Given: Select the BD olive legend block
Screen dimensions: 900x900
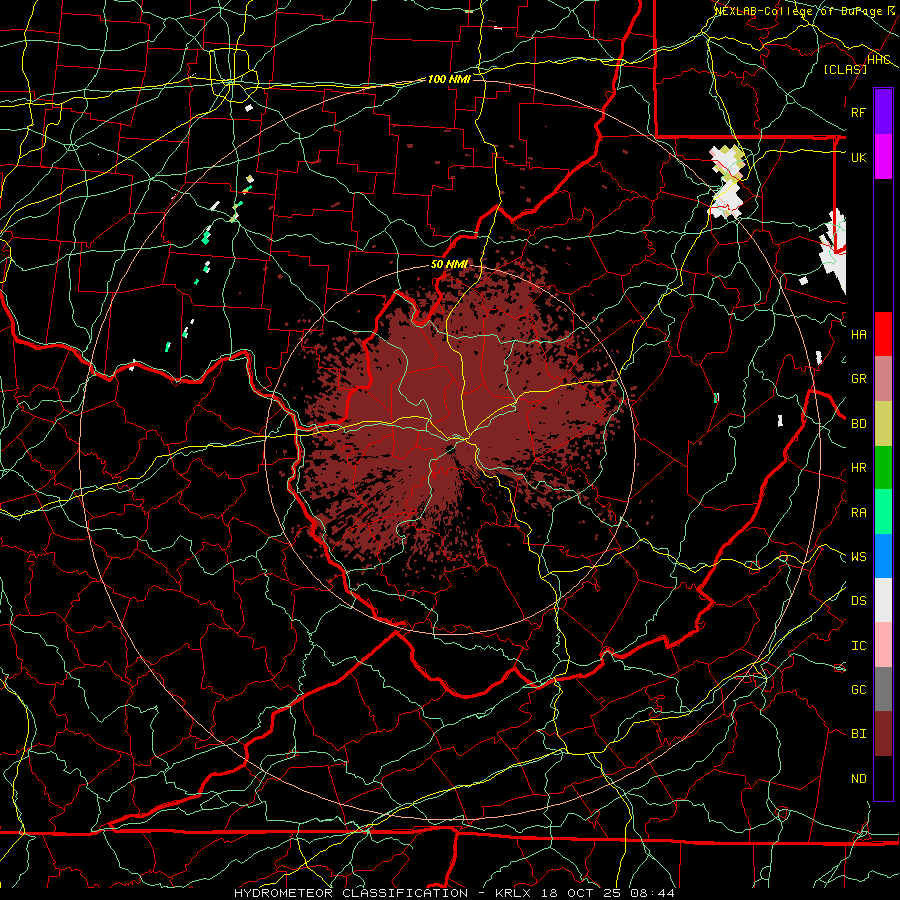Looking at the screenshot, I should pos(883,423).
